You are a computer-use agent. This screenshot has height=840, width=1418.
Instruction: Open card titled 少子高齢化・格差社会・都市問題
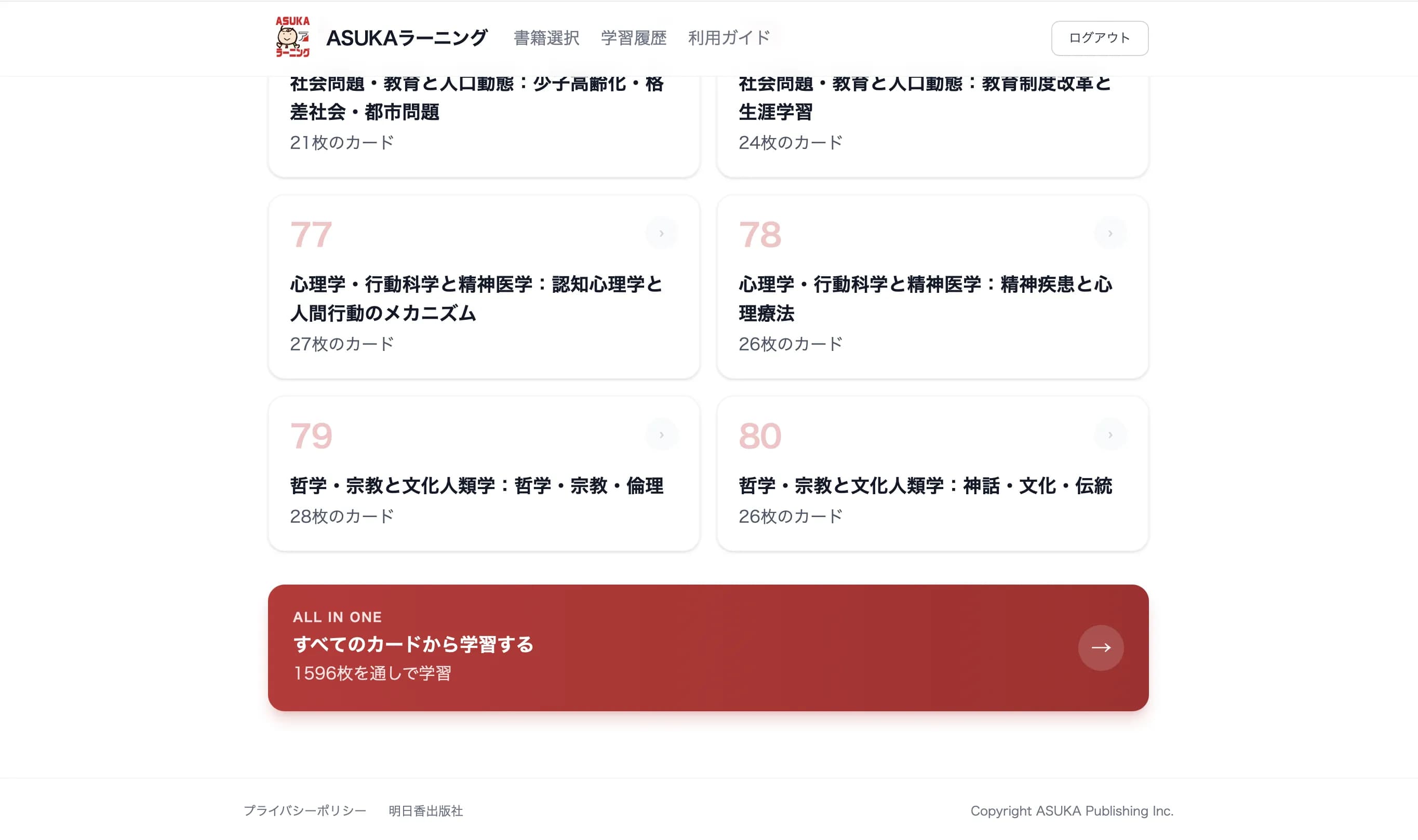click(x=484, y=126)
